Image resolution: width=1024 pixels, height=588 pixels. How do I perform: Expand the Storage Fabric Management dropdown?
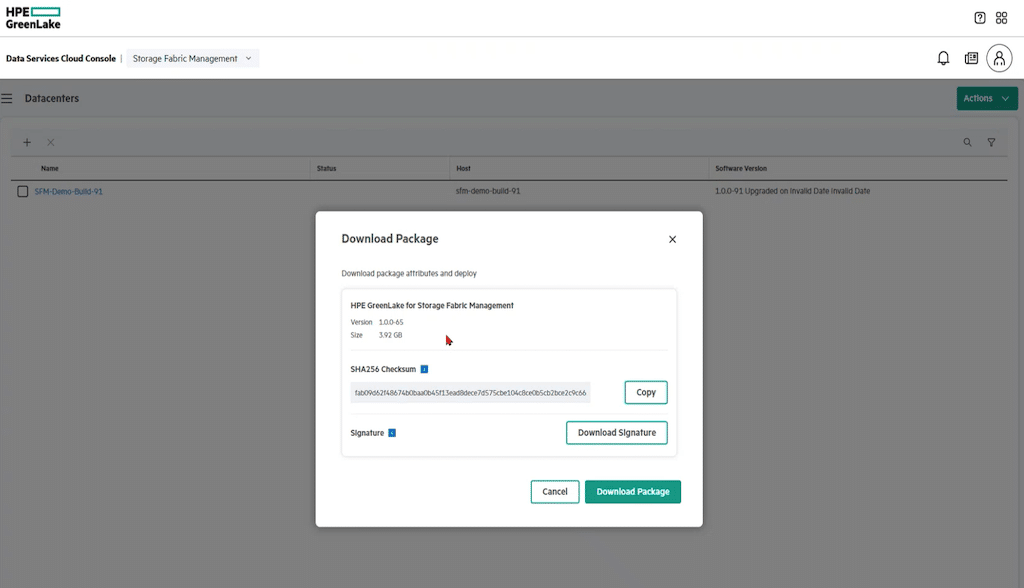point(192,58)
